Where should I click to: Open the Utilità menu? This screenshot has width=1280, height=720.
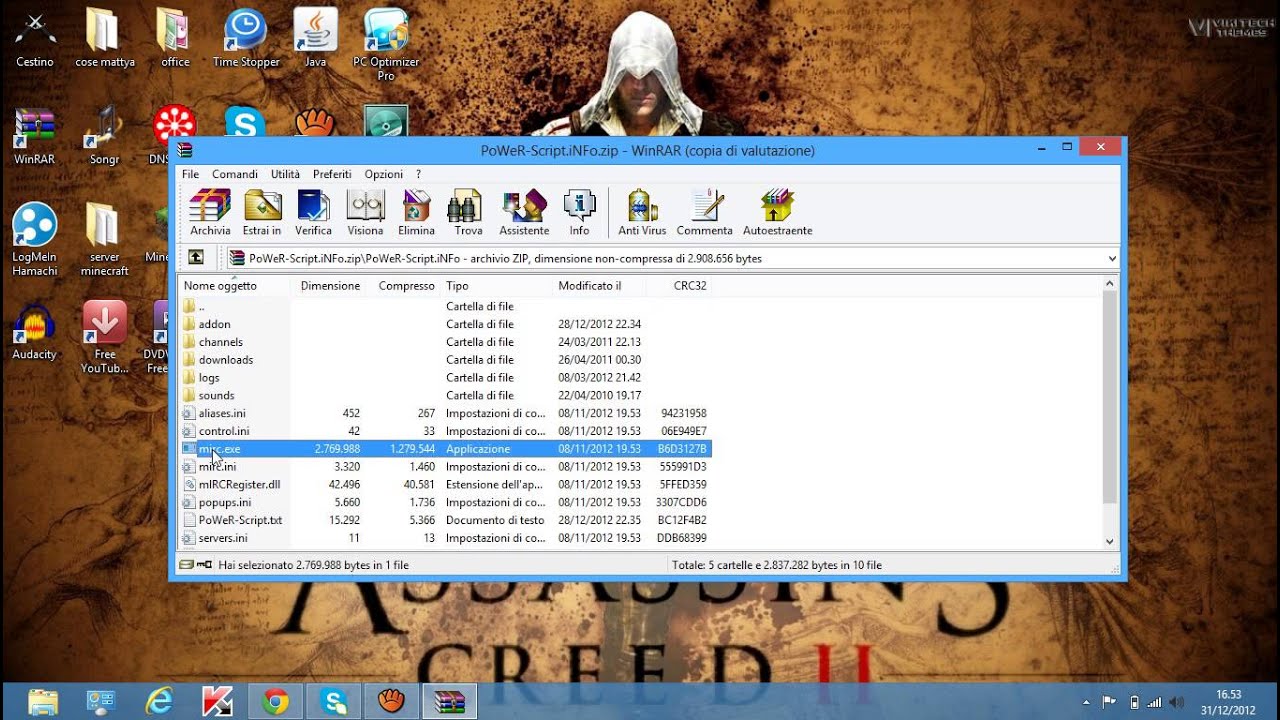click(x=285, y=174)
